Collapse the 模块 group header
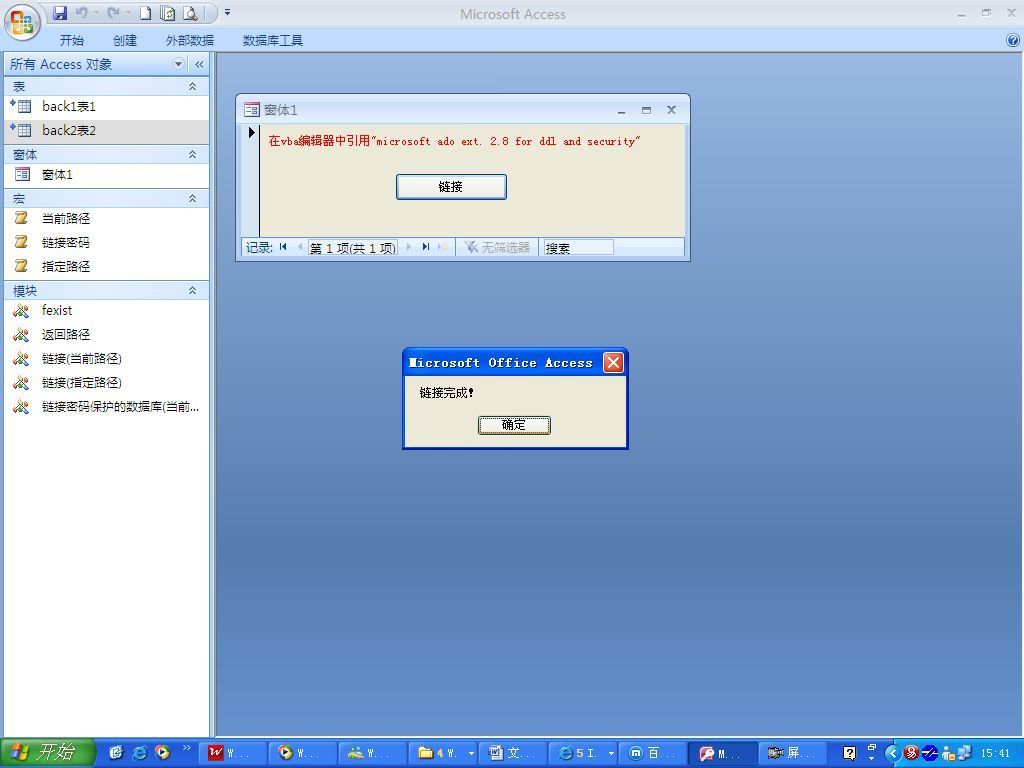This screenshot has height=768, width=1024. pos(192,291)
